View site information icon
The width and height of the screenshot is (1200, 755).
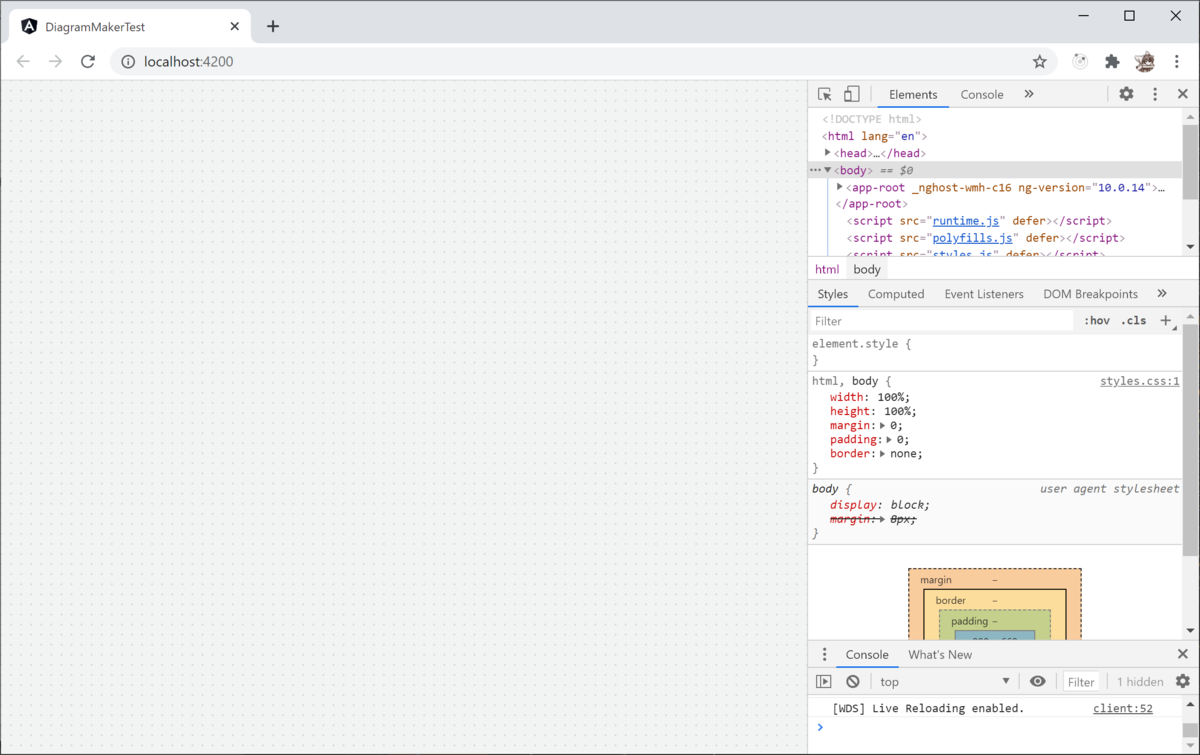[128, 62]
